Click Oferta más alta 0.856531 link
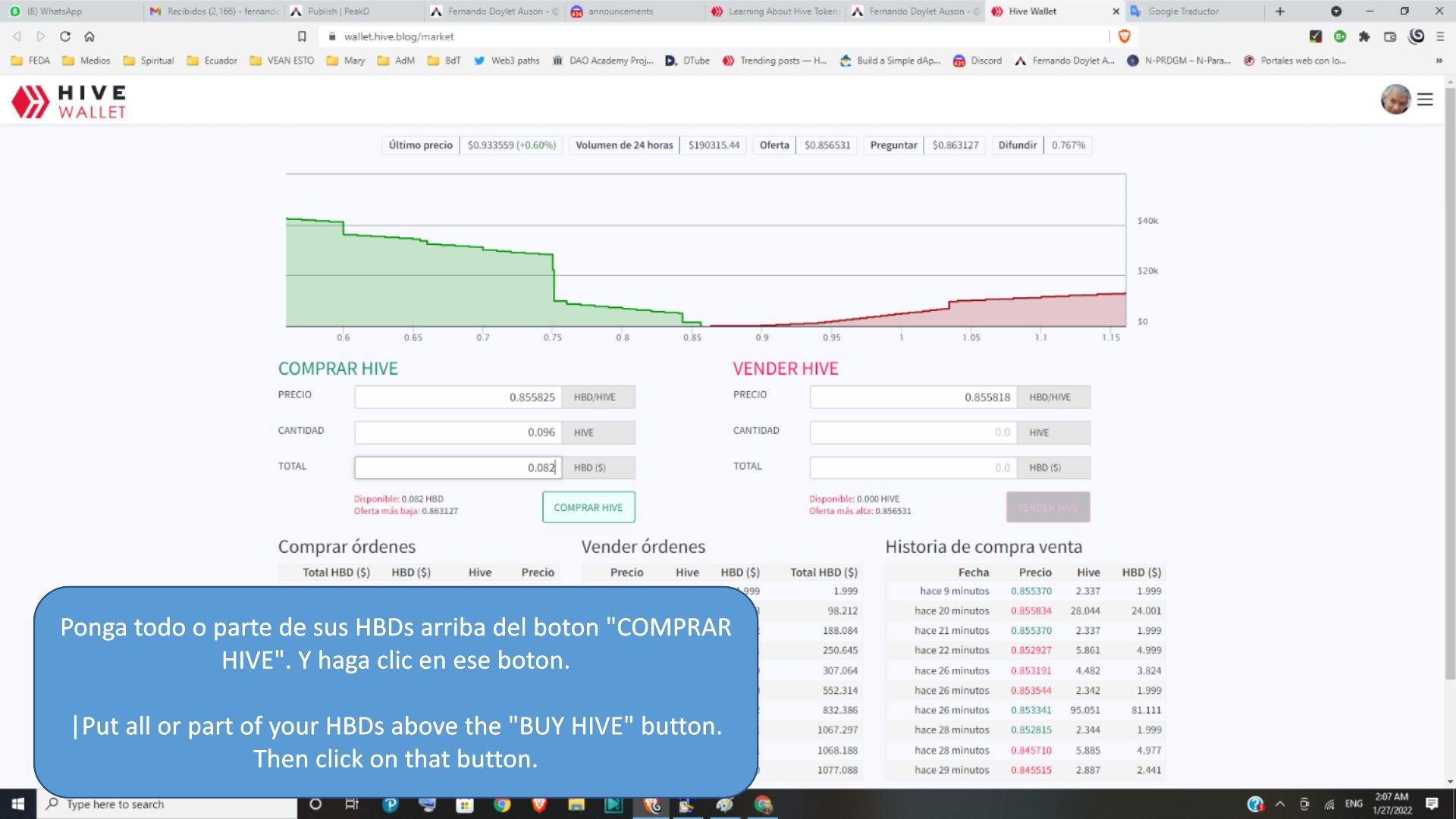Viewport: 1456px width, 819px height. pos(860,511)
